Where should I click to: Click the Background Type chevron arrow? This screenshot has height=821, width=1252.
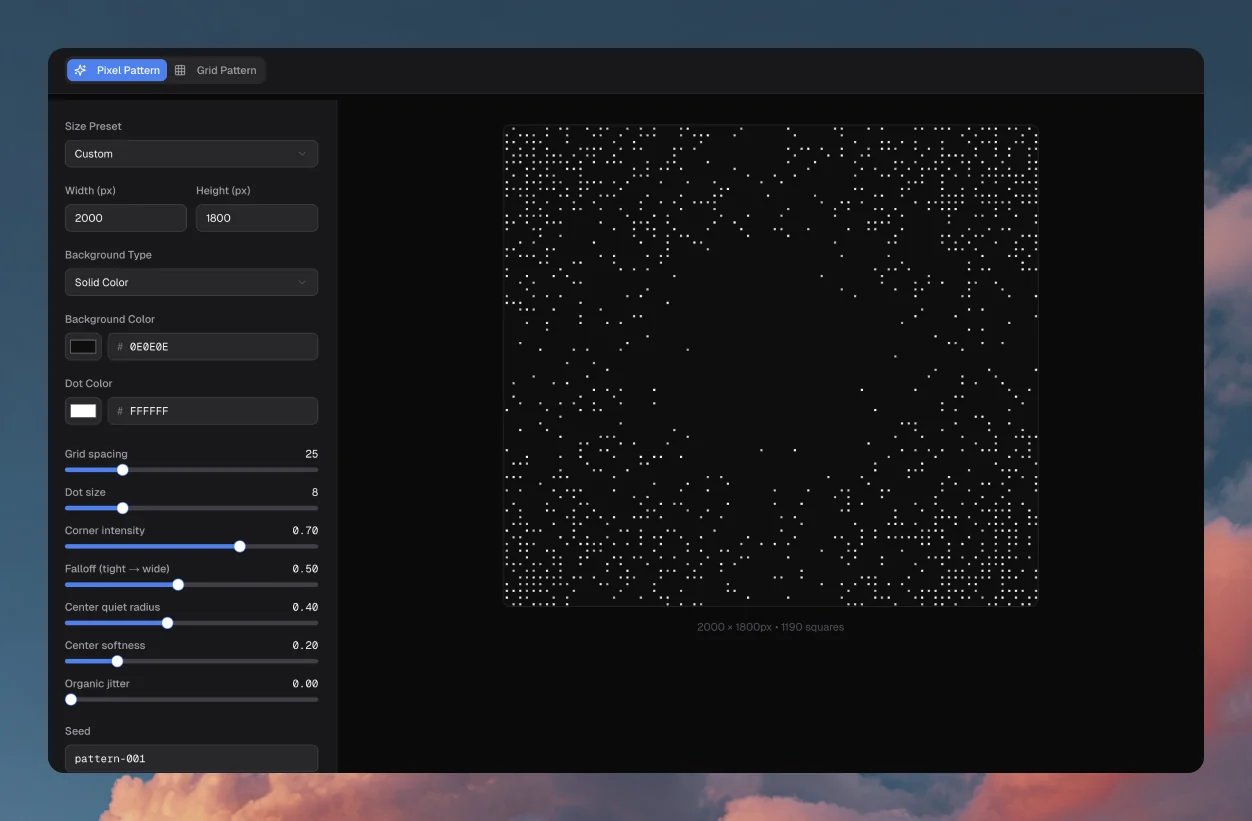pyautogui.click(x=302, y=282)
